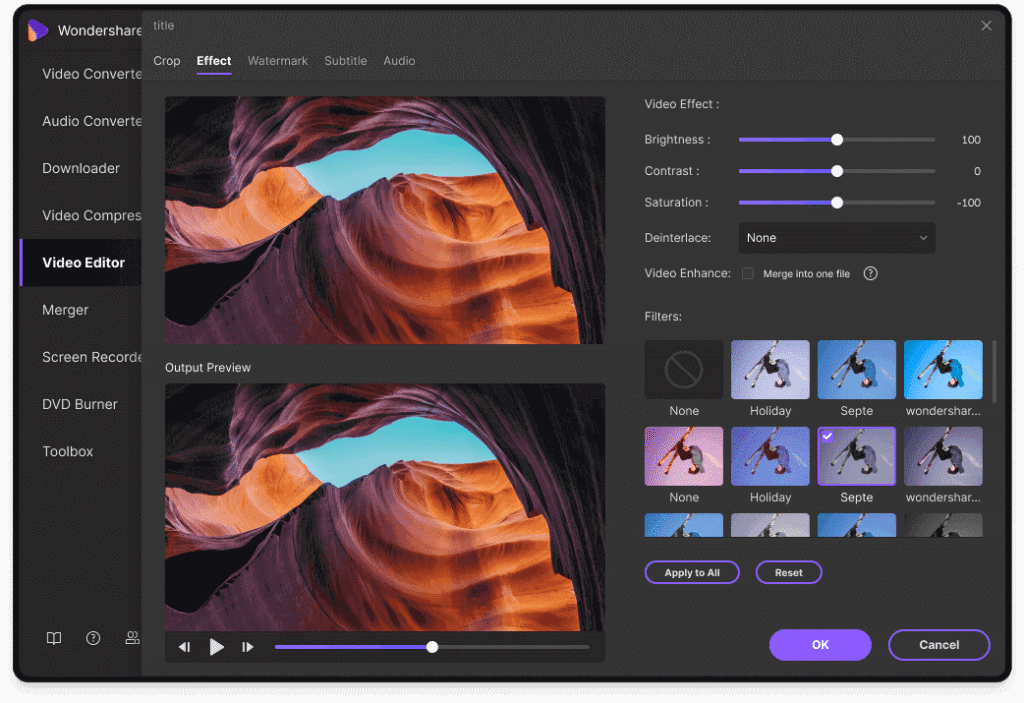Enable the Merge into one file checkbox

746,272
